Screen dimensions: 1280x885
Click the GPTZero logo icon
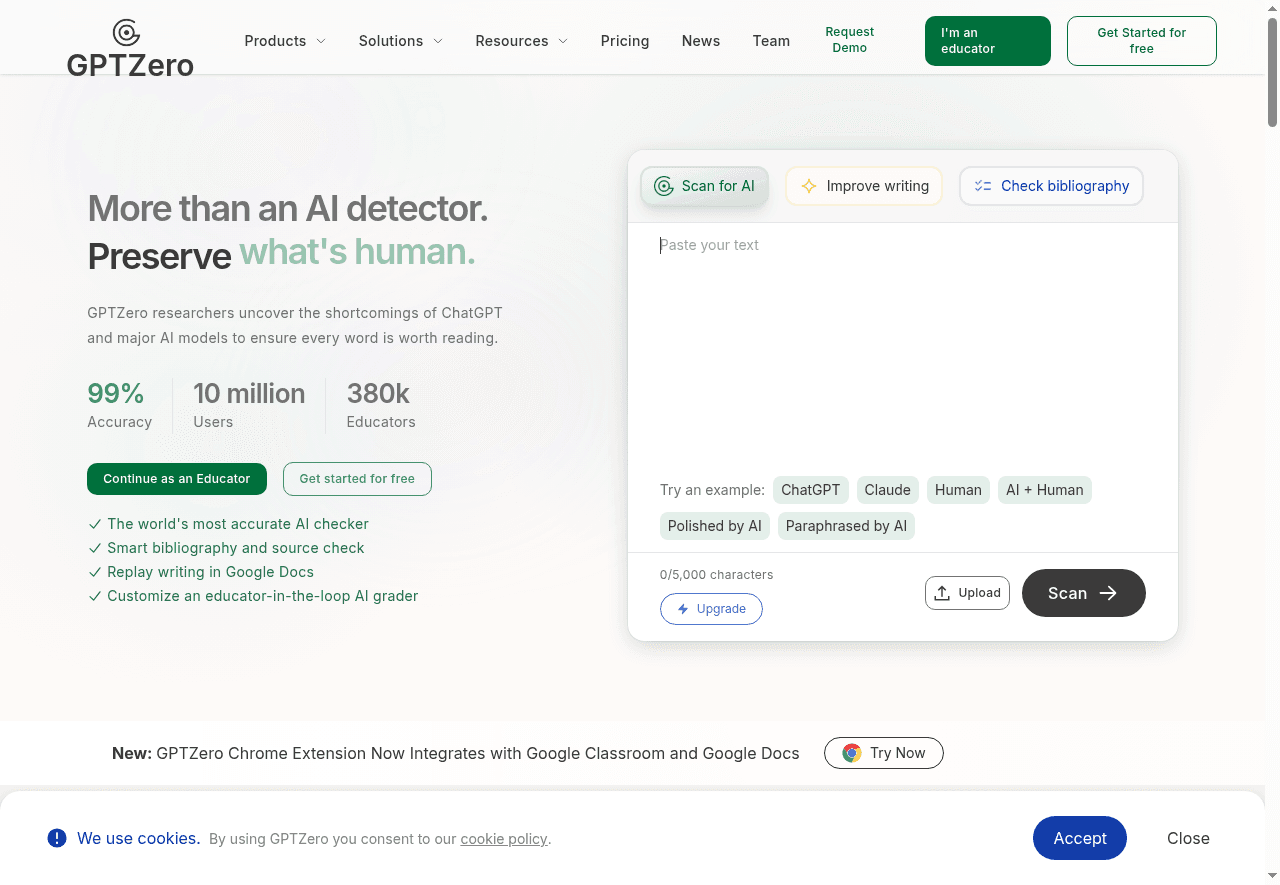point(126,33)
